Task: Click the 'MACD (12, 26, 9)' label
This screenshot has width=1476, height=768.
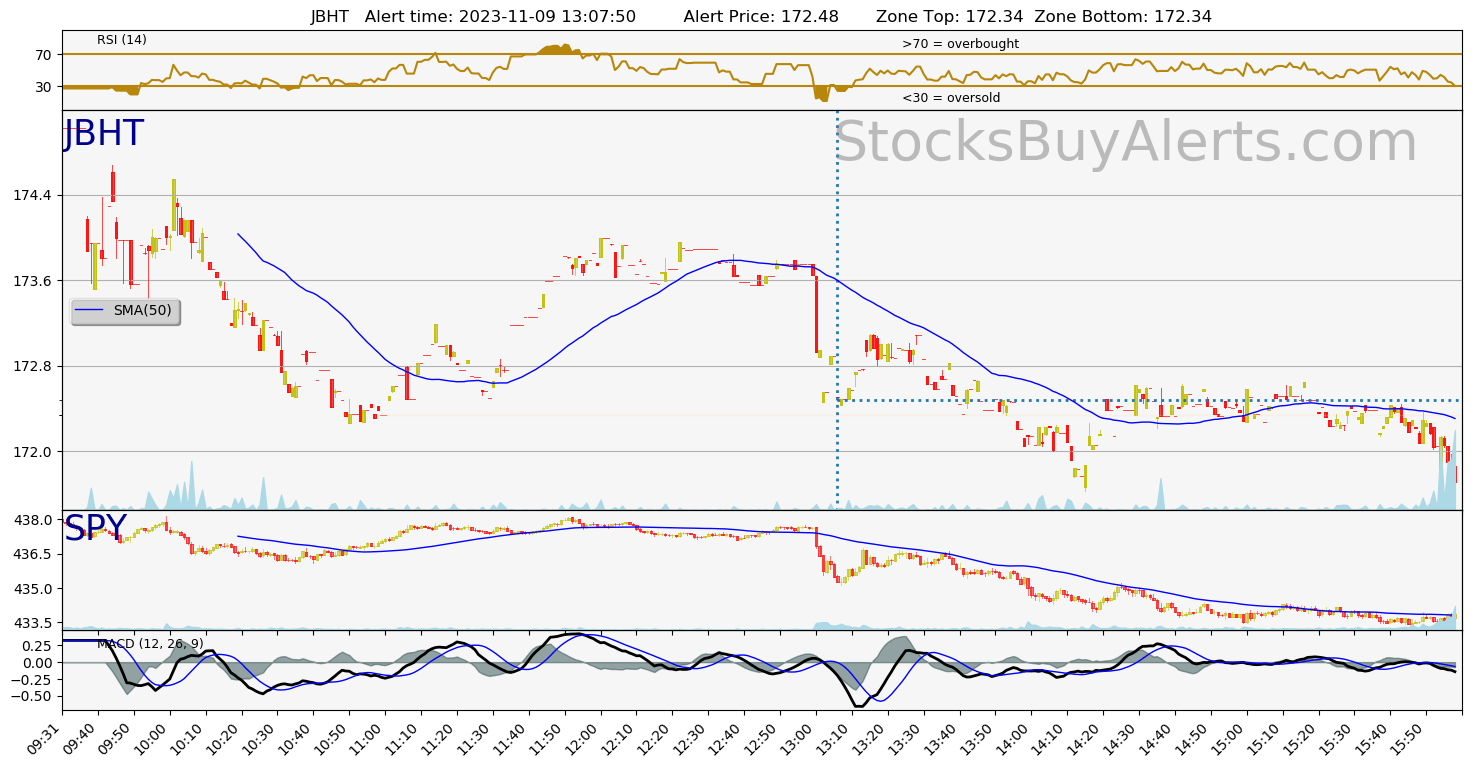Action: (x=150, y=643)
